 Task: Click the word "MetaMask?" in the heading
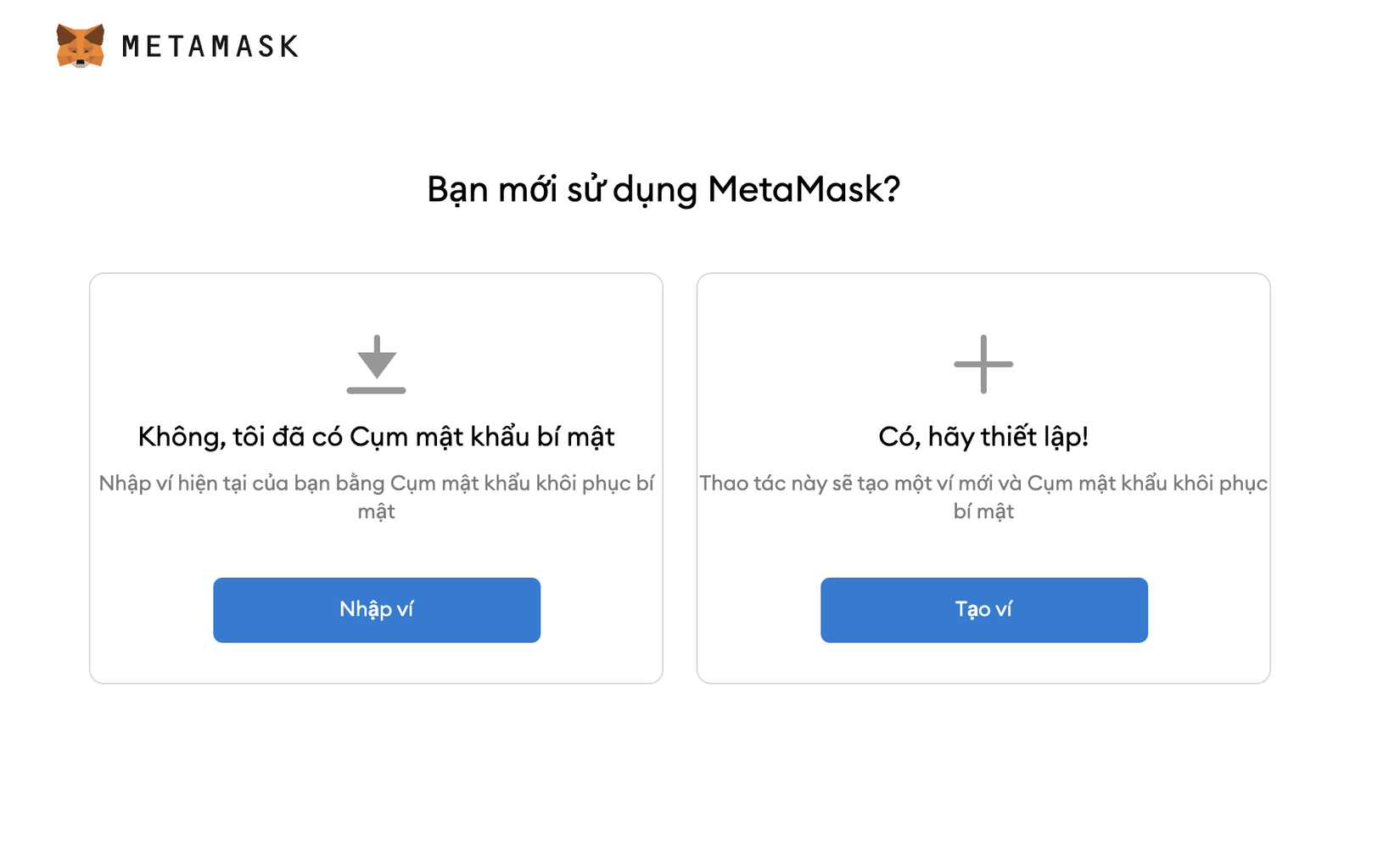[x=804, y=189]
